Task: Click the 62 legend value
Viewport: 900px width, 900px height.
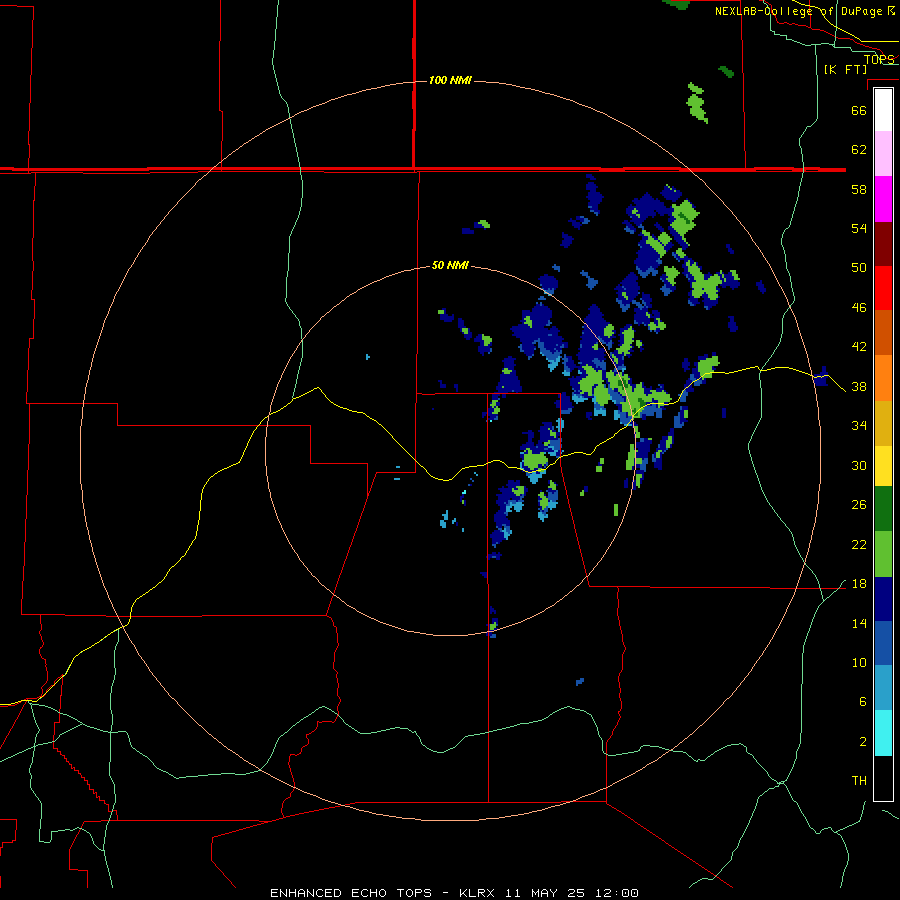Action: (859, 150)
